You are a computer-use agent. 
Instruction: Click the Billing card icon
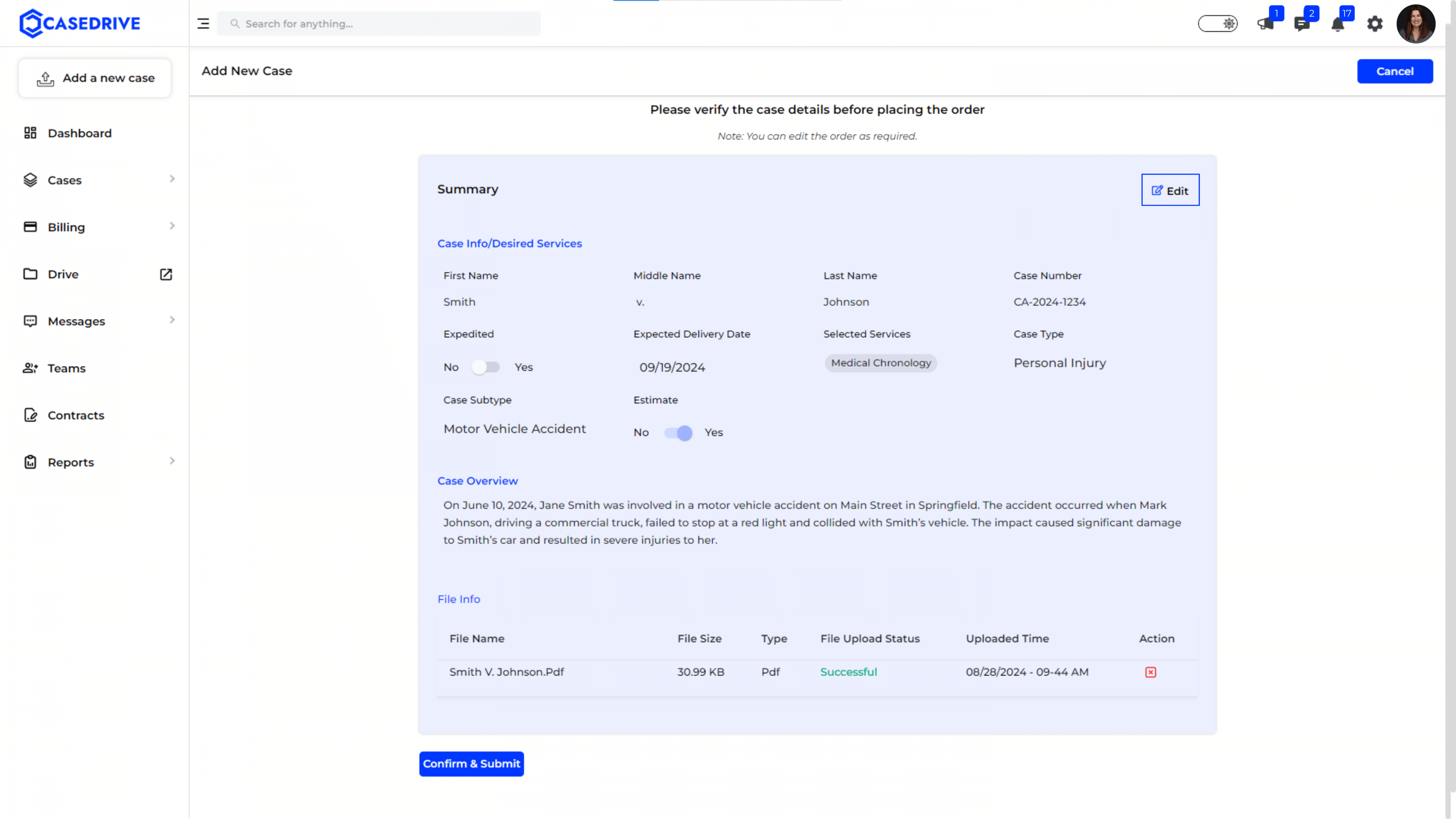(x=30, y=226)
